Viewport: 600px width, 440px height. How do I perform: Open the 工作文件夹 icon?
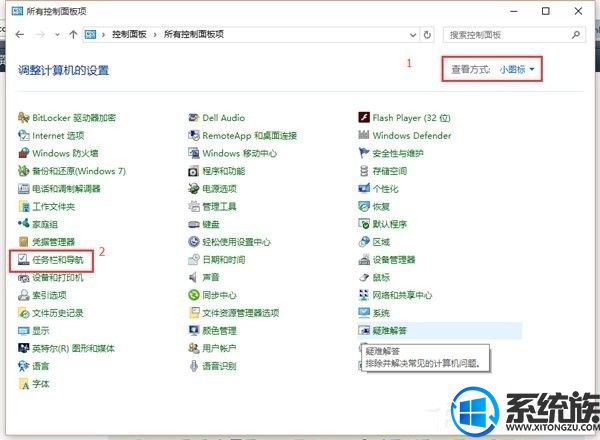tap(23, 207)
